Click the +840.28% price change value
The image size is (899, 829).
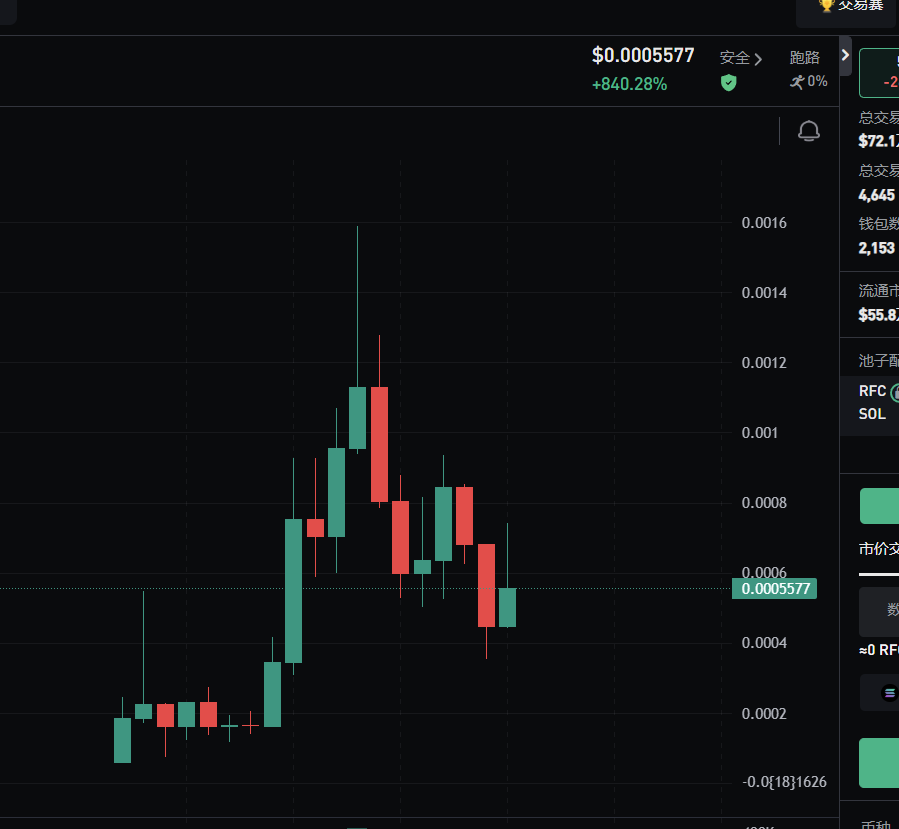(x=630, y=84)
